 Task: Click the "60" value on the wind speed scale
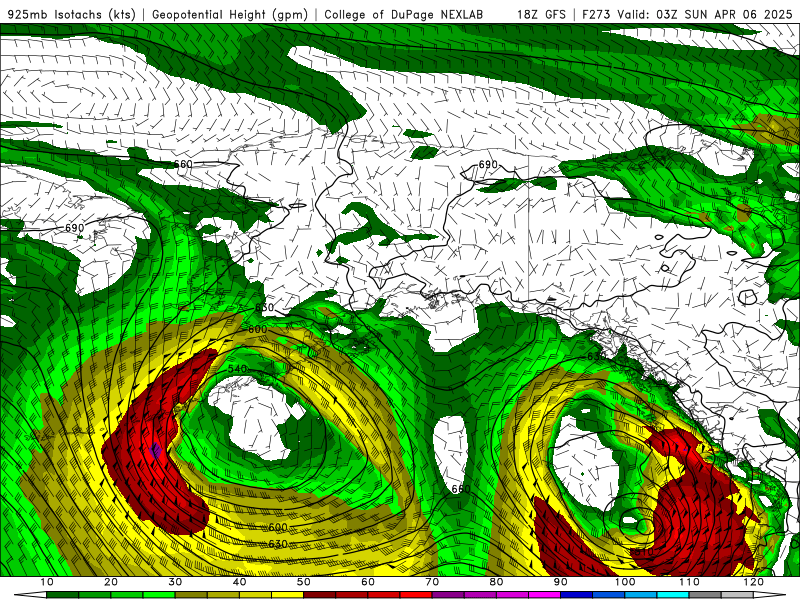[x=368, y=582]
